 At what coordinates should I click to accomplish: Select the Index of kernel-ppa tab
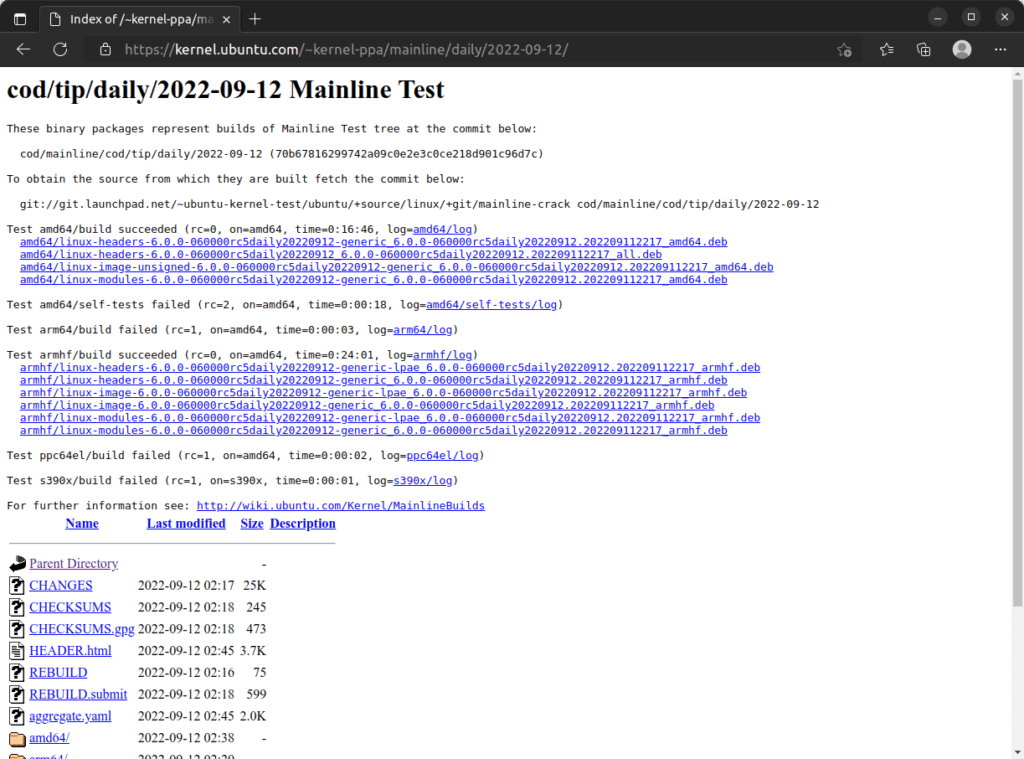tap(139, 19)
